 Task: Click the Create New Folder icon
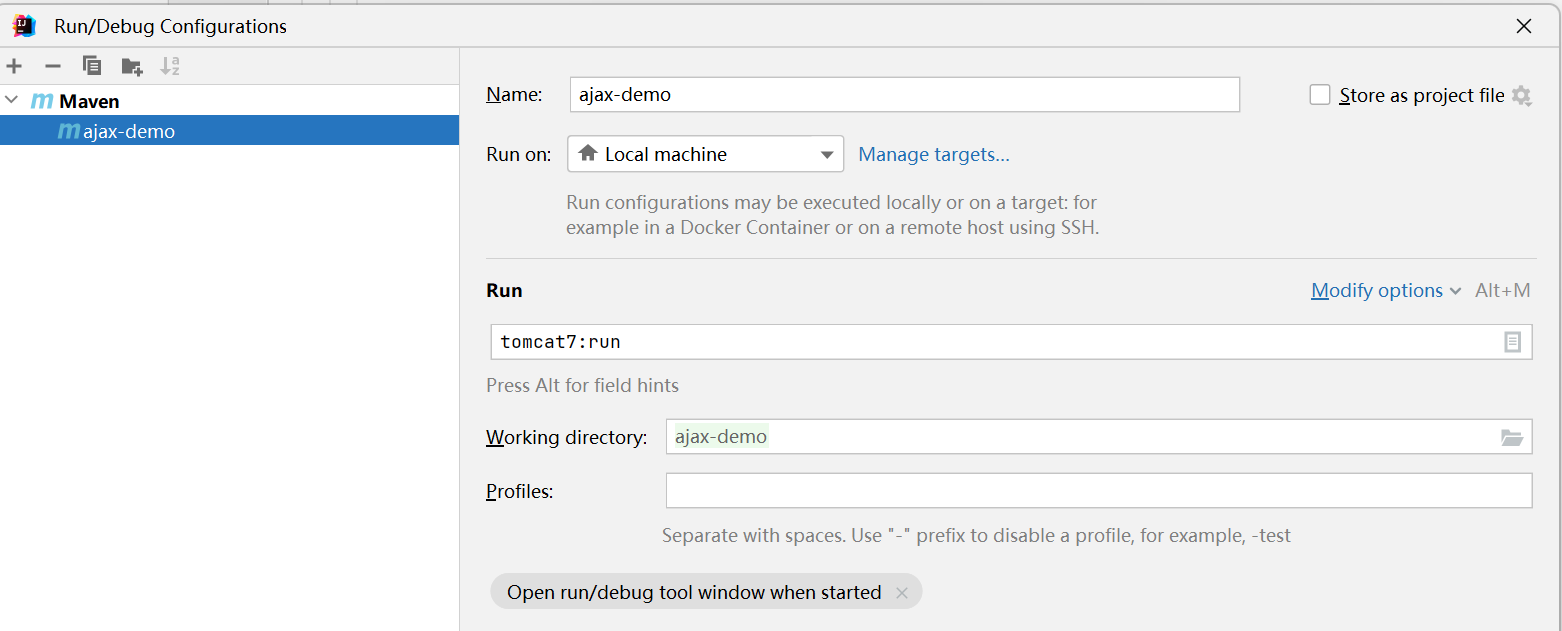coord(131,66)
